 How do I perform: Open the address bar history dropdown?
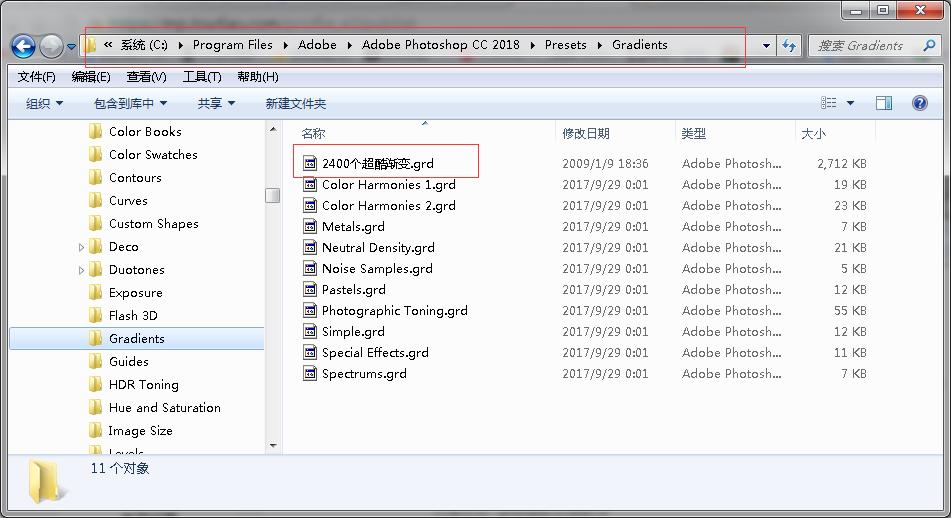click(767, 45)
